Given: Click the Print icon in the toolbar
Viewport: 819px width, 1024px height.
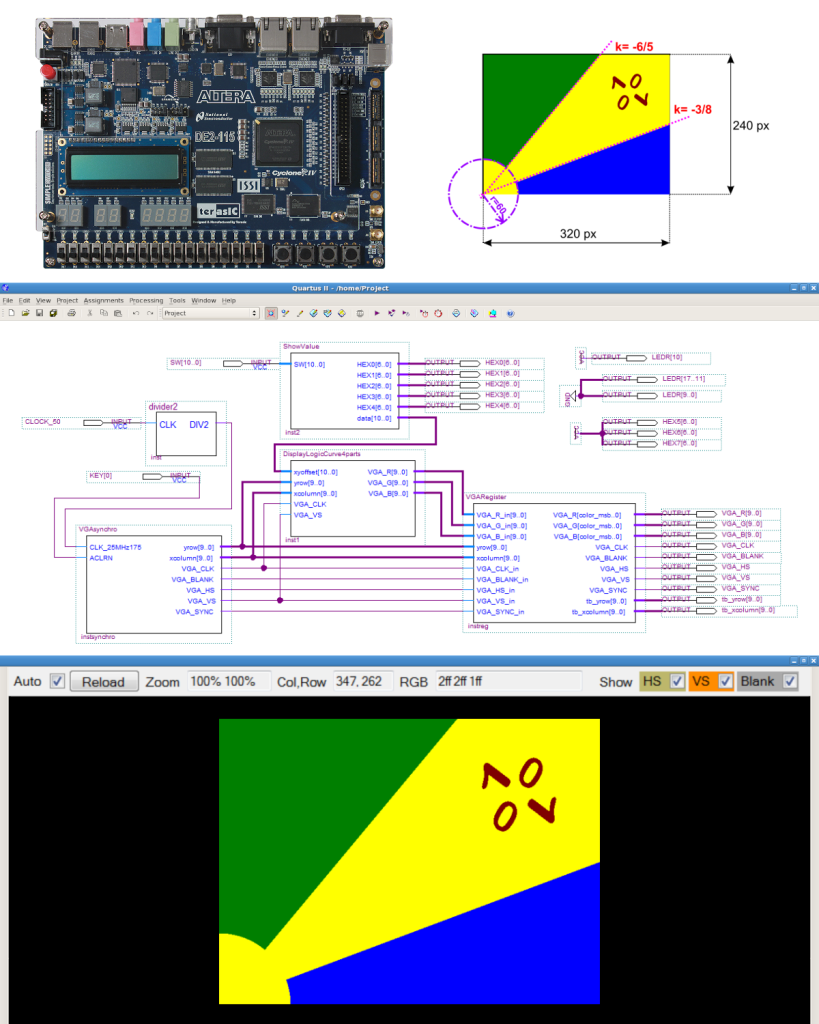Looking at the screenshot, I should (x=71, y=313).
